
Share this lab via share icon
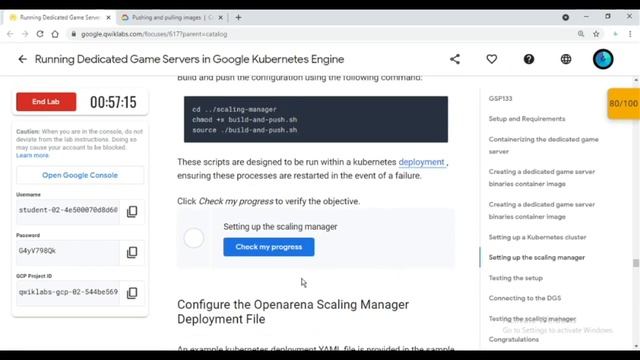[x=455, y=59]
